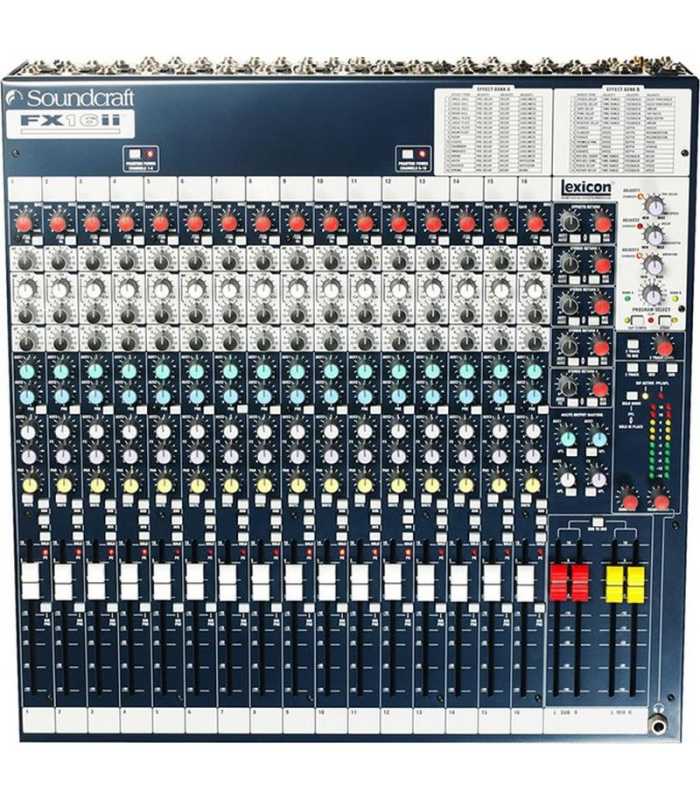Adjust channel 8 red gain knob

click(263, 223)
